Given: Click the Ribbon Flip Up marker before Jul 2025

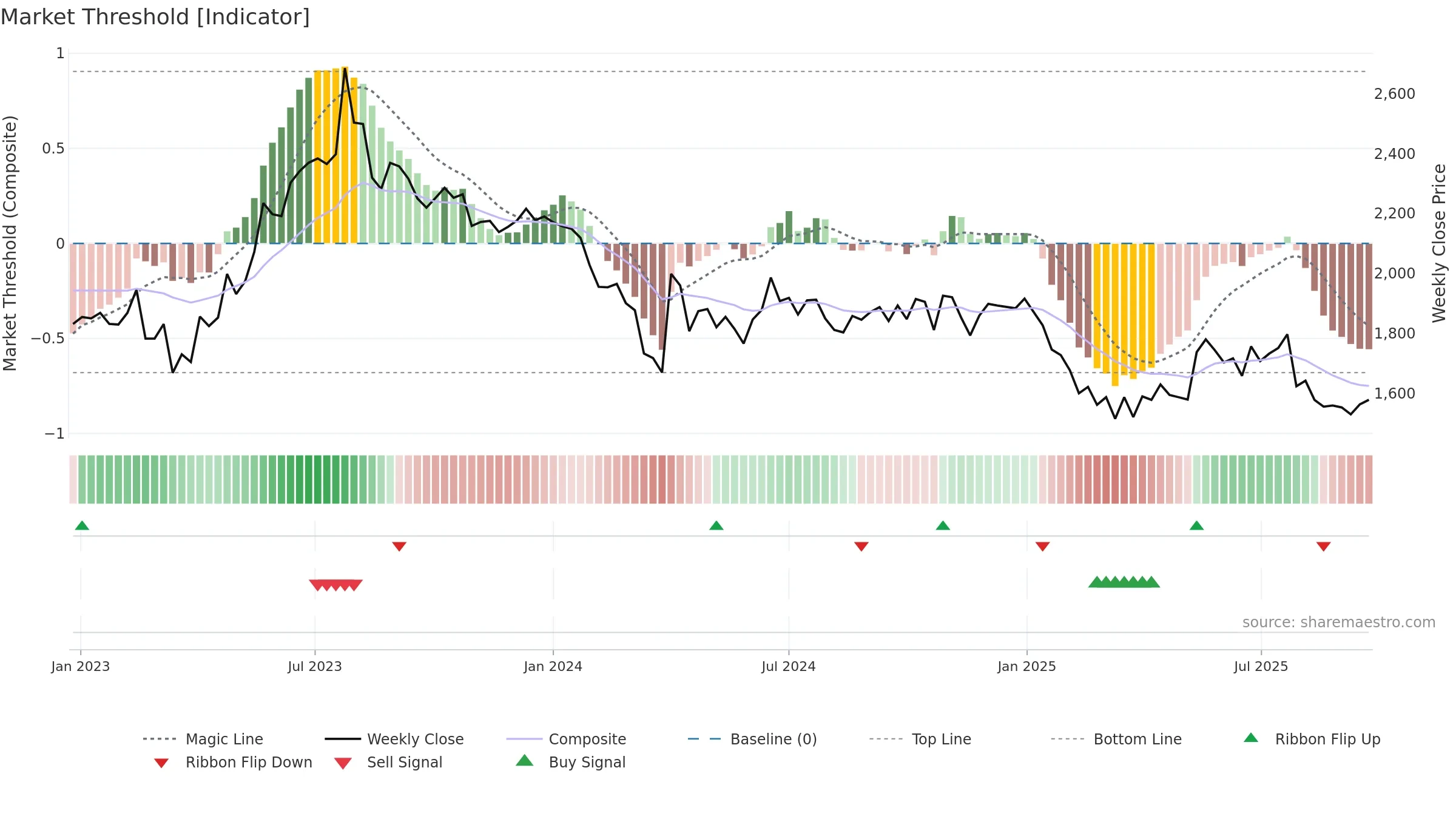Looking at the screenshot, I should [1197, 525].
